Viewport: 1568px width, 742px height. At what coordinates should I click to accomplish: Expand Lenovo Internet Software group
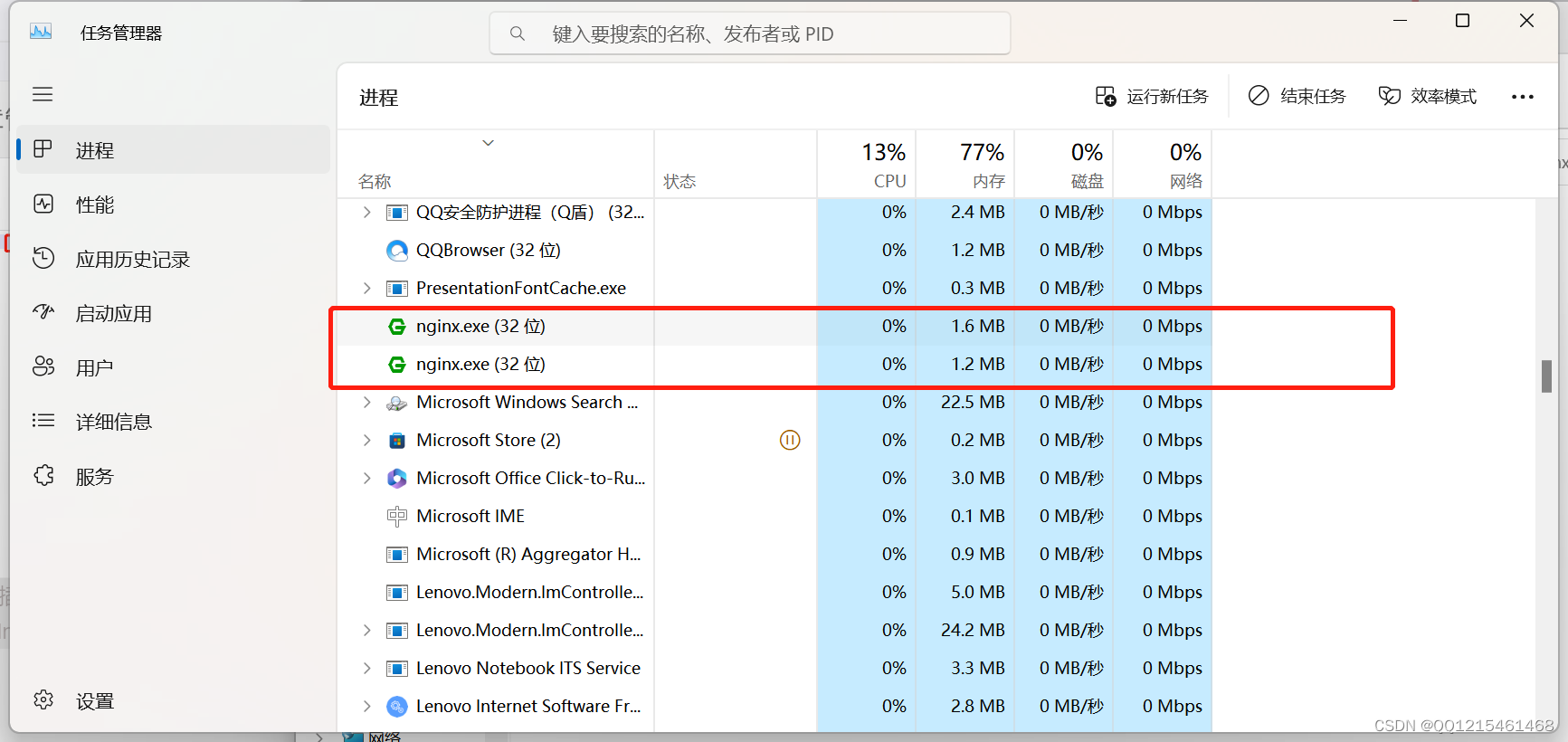(366, 706)
